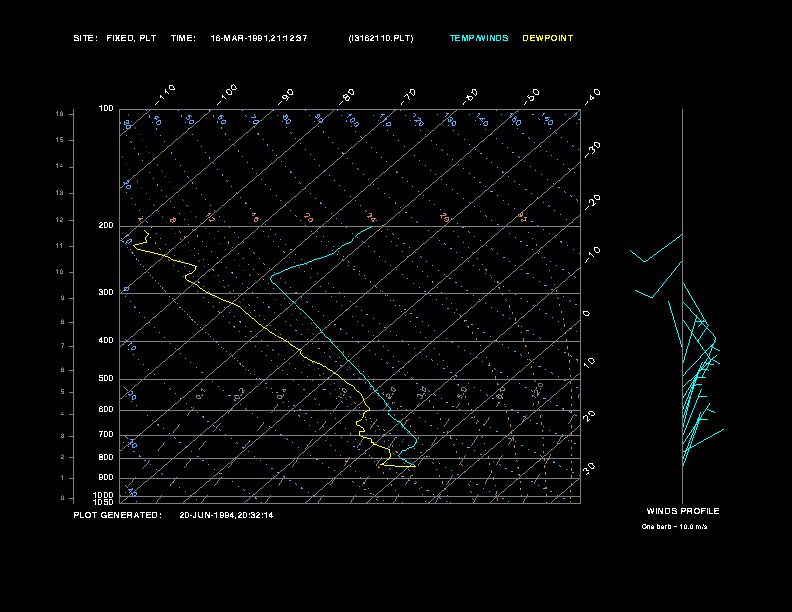Screen dimensions: 792x612
Task: Click the cyan TEMP/WINDS legend label
Action: [x=479, y=38]
